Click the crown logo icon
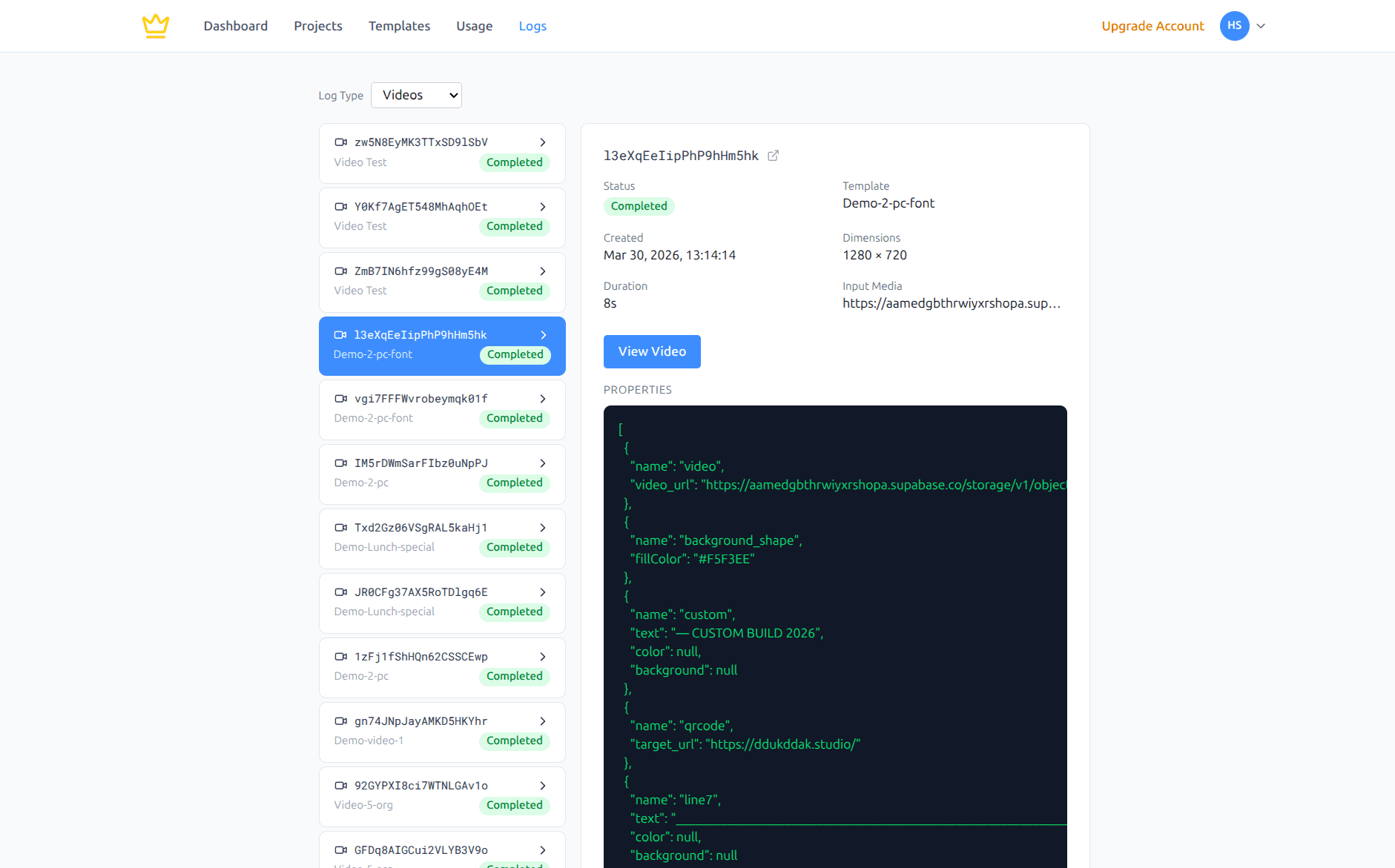The height and width of the screenshot is (868, 1395). 156,26
